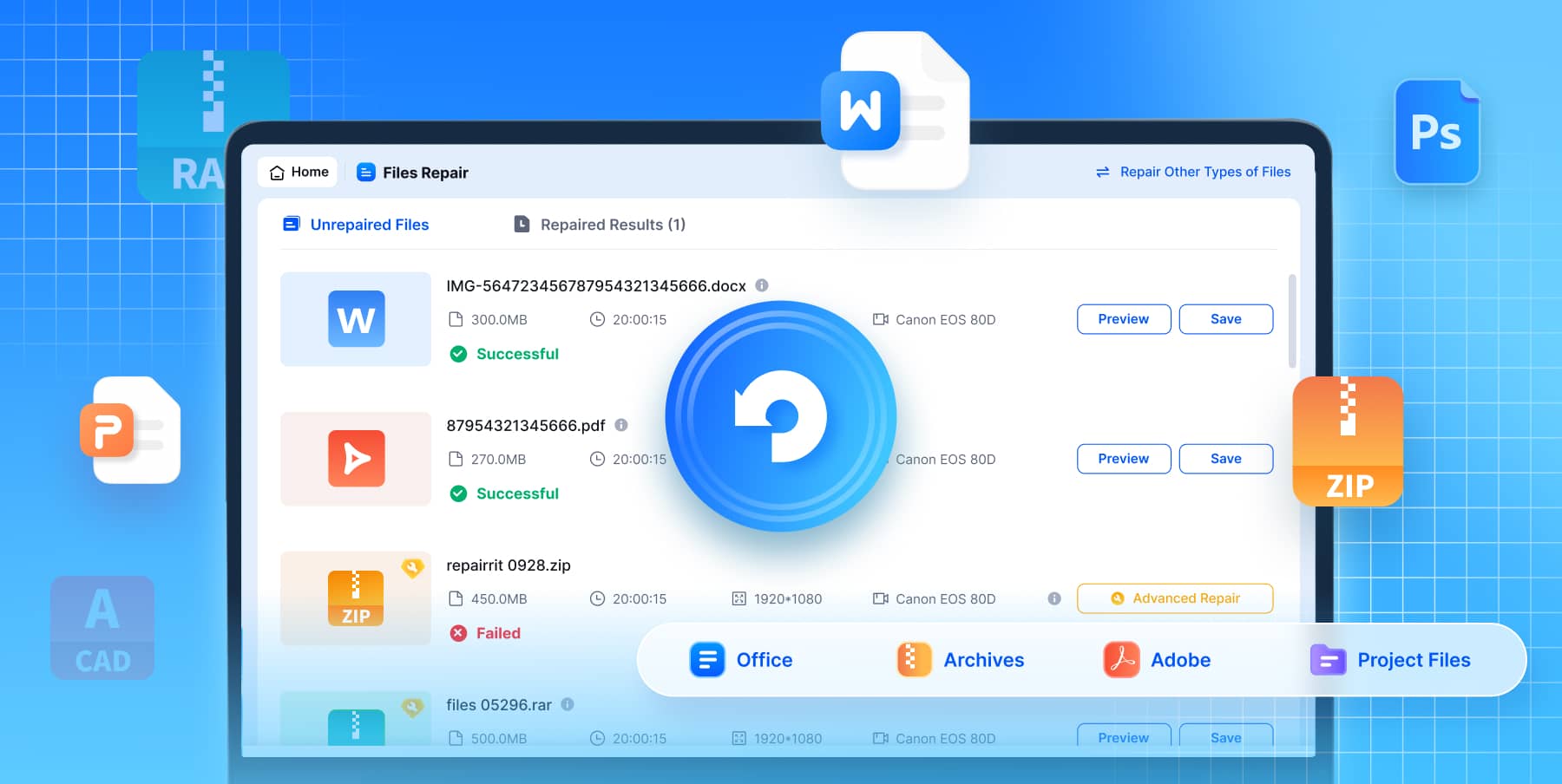The width and height of the screenshot is (1562, 784).
Task: Preview the 87954321345666.pdf file
Action: click(x=1124, y=459)
